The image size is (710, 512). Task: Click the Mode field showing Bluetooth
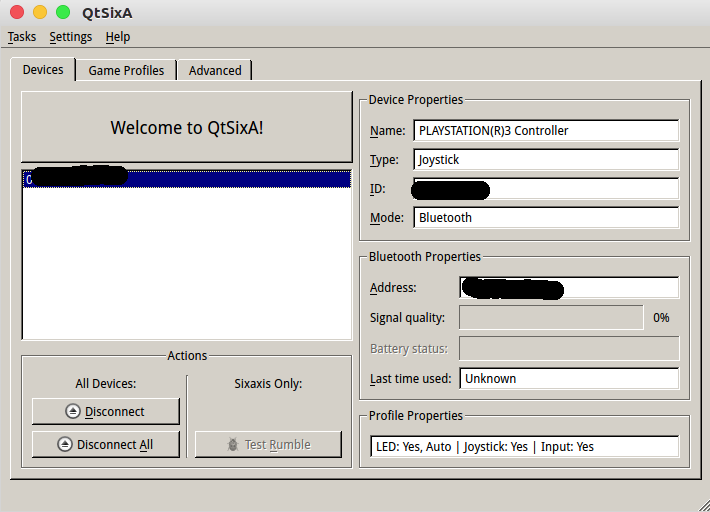tap(546, 218)
